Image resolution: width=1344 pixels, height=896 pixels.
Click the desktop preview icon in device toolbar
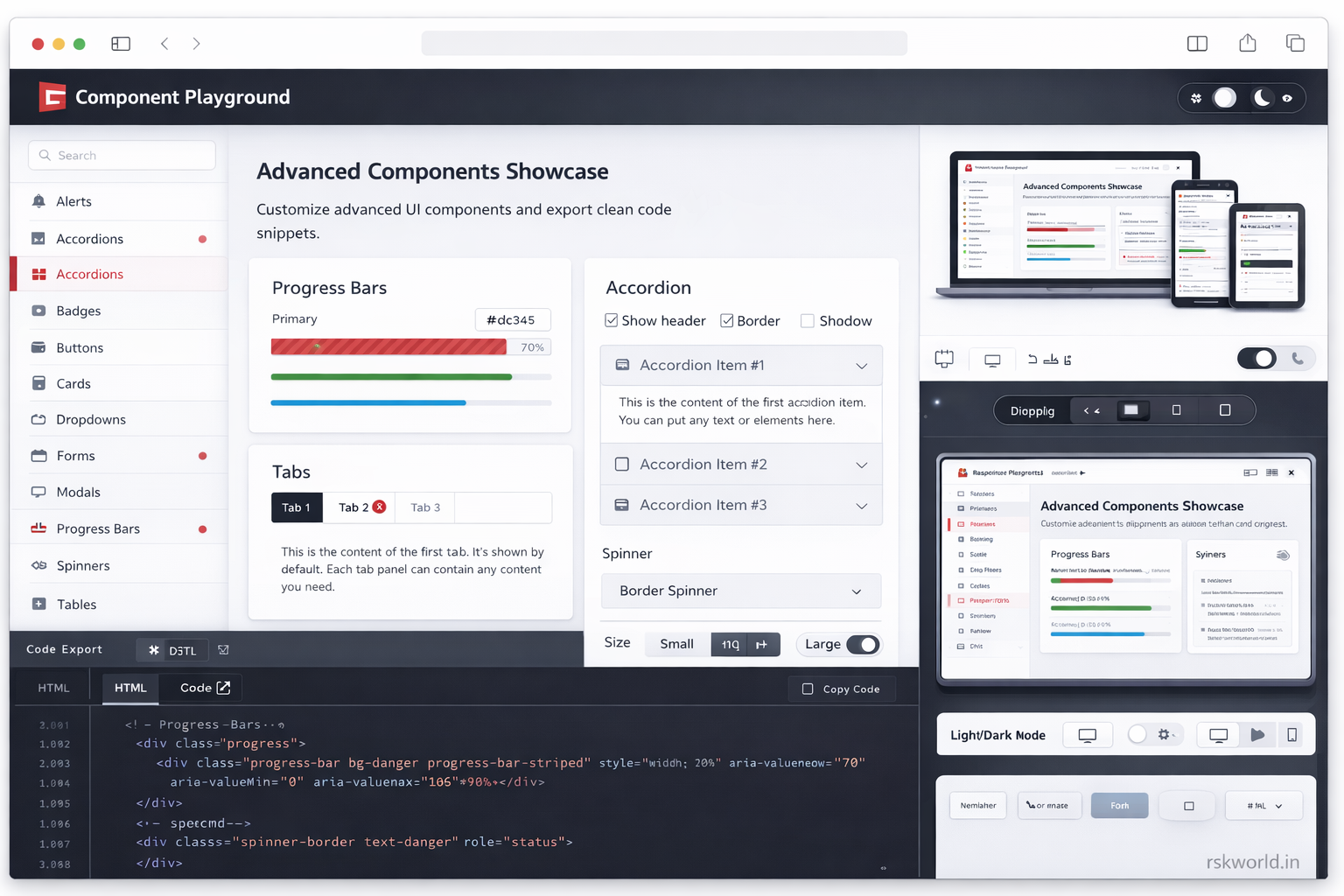991,359
